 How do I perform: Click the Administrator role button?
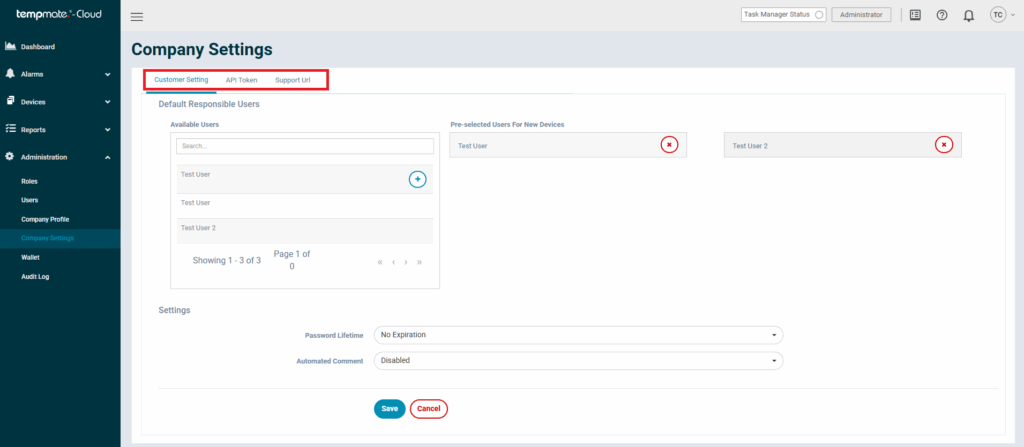point(861,14)
